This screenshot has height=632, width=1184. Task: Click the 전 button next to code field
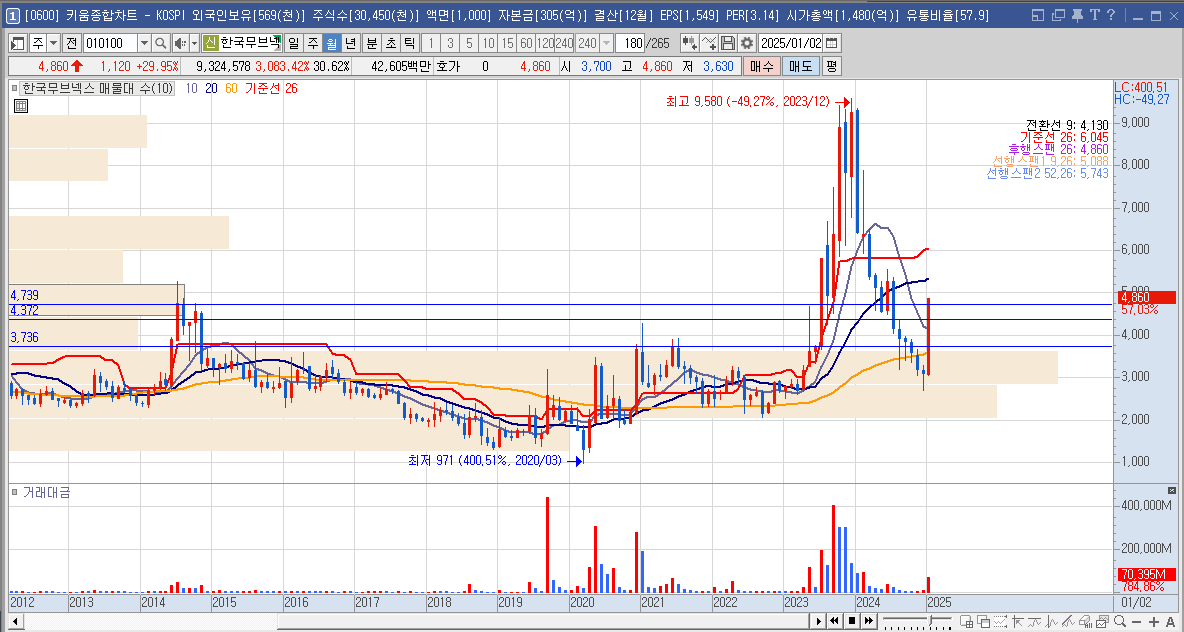[x=72, y=43]
